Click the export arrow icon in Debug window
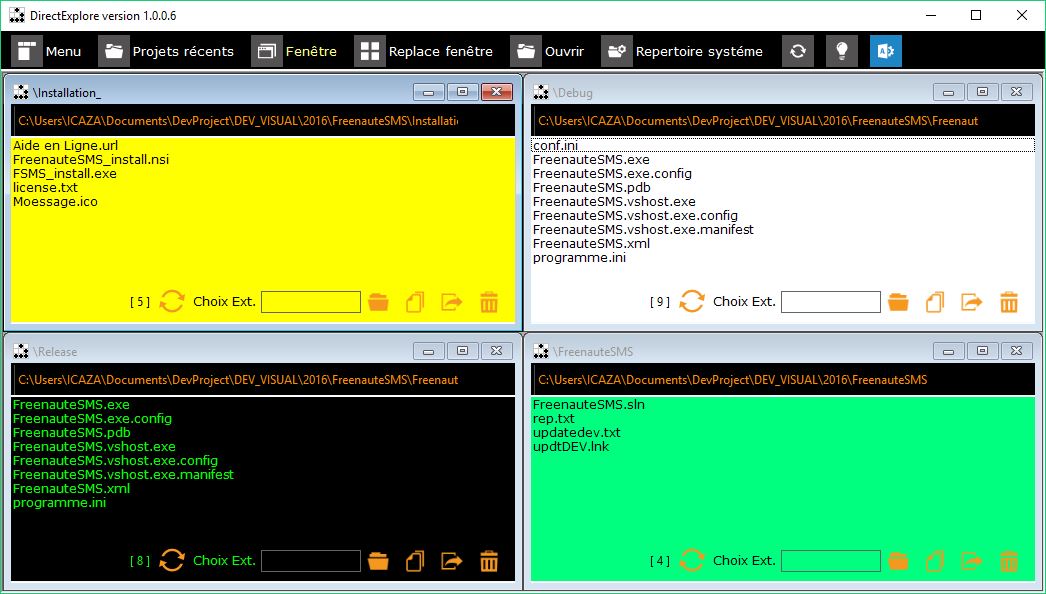Image resolution: width=1046 pixels, height=594 pixels. (972, 302)
